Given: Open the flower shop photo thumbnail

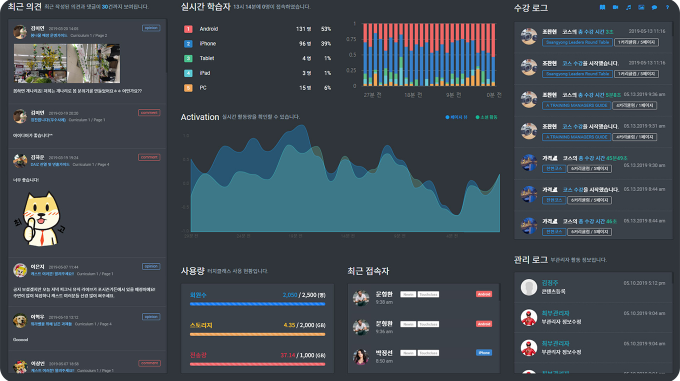Looking at the screenshot, I should pyautogui.click(x=40, y=63).
